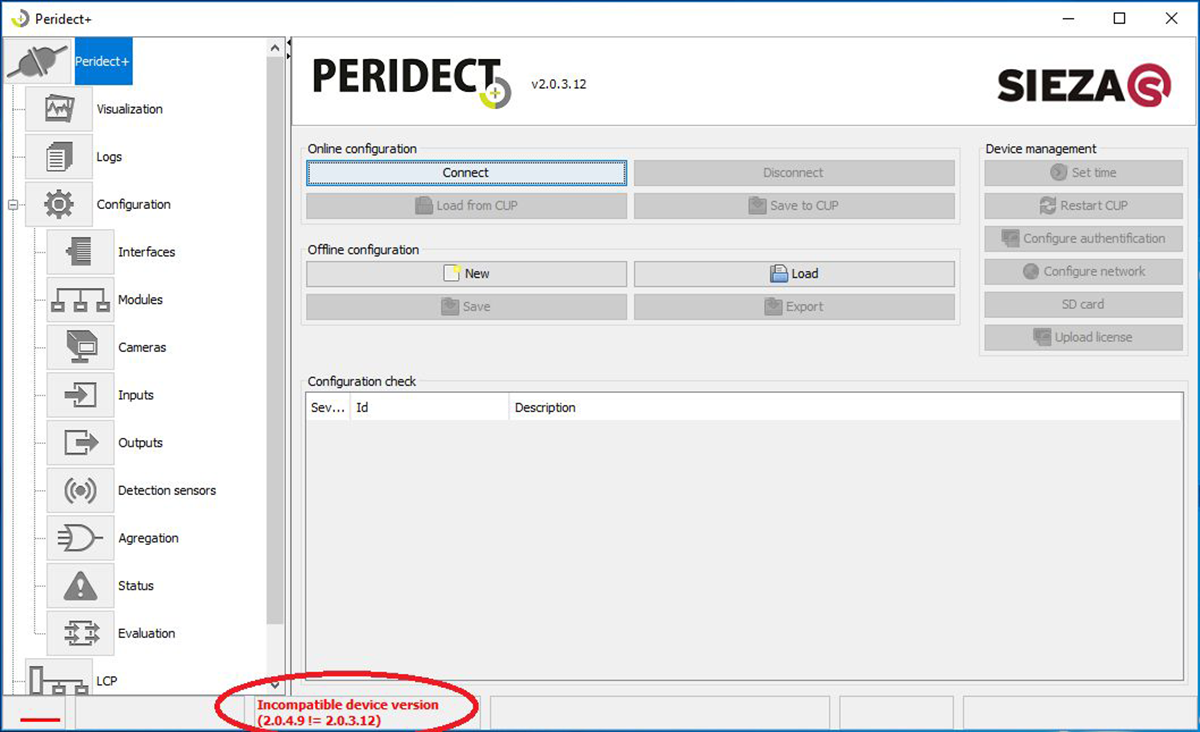Open the Modules network icon
Screen dimensions: 1200x732
[x=80, y=300]
